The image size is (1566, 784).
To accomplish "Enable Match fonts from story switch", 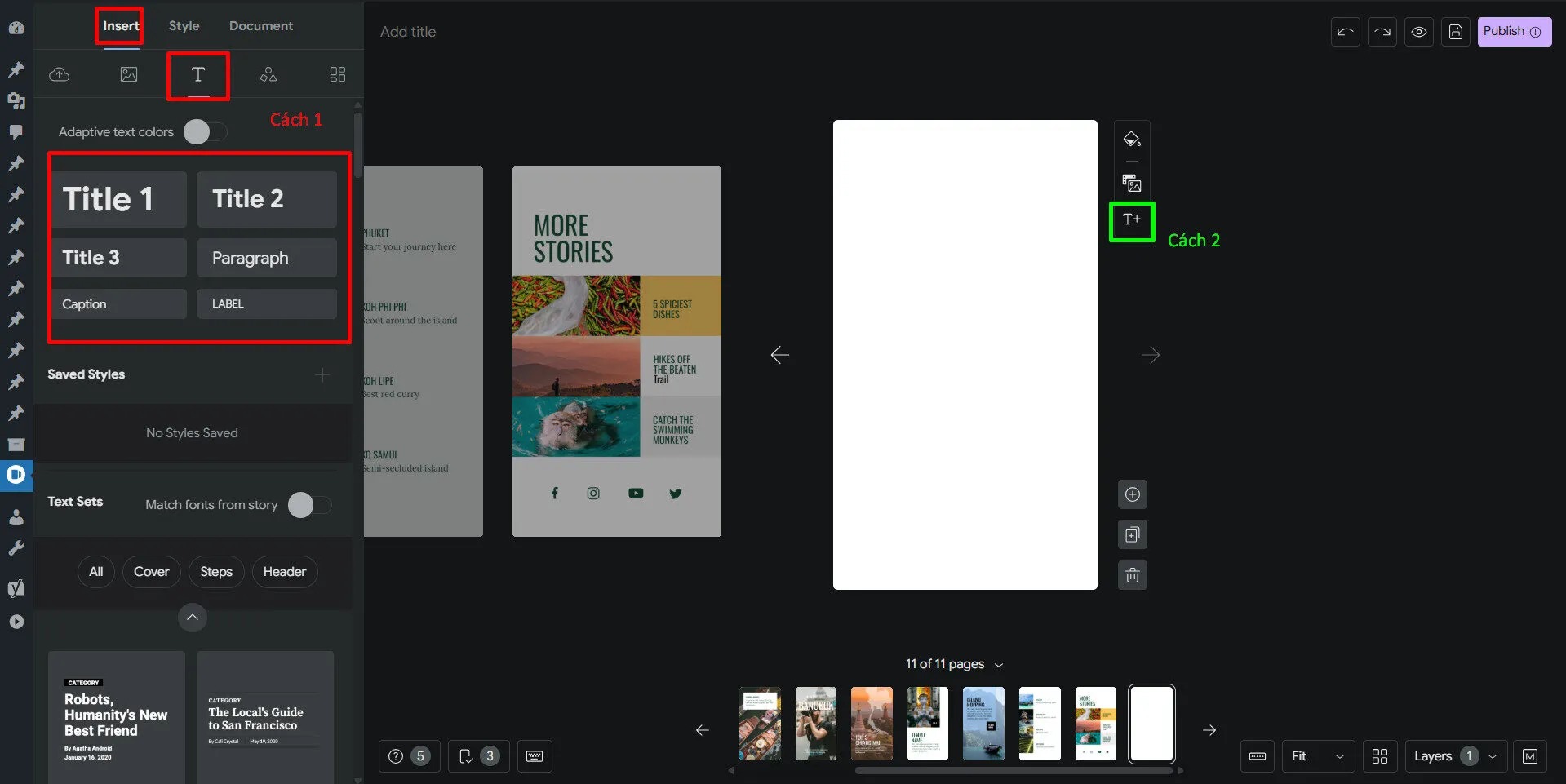I will (309, 505).
